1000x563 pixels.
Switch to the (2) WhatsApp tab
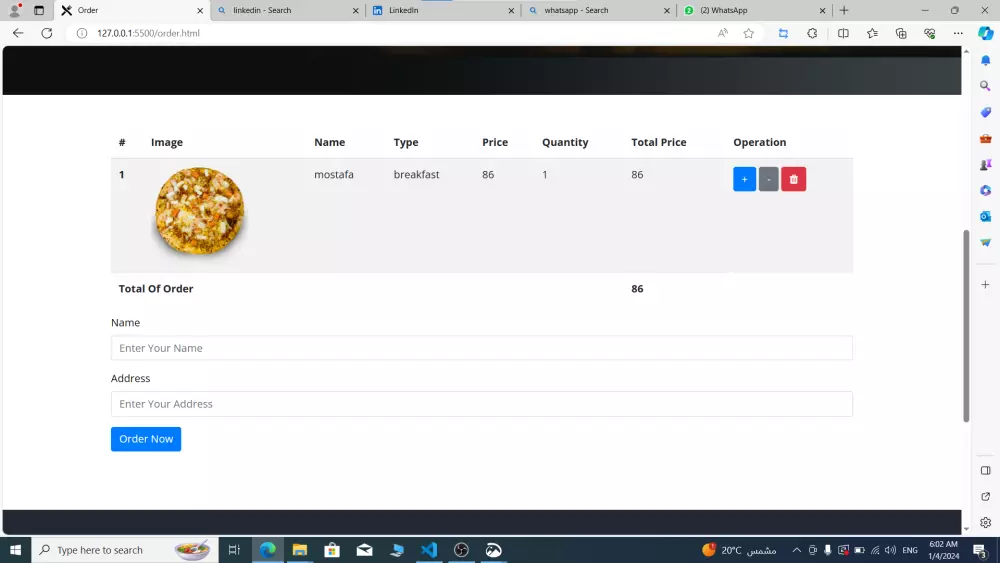tap(754, 10)
